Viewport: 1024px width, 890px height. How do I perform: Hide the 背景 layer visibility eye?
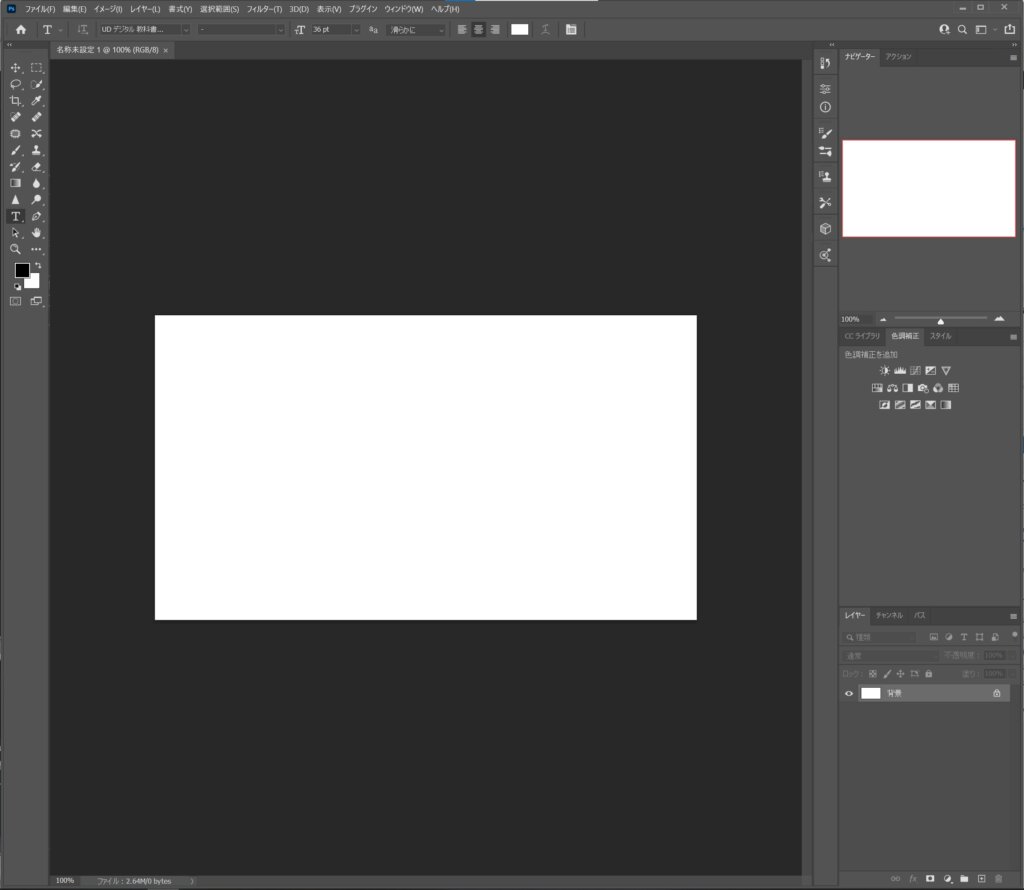849,693
